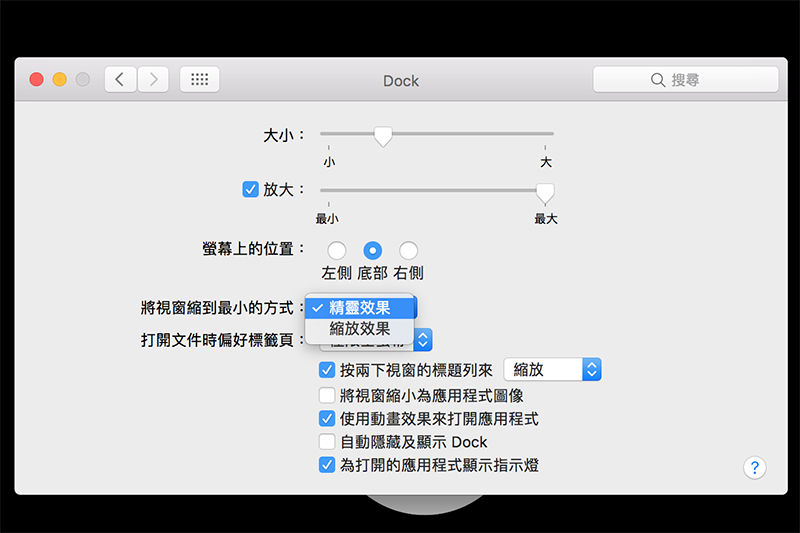The image size is (800, 533).
Task: Open the 縮放 title bar action dropdown
Action: (x=552, y=370)
